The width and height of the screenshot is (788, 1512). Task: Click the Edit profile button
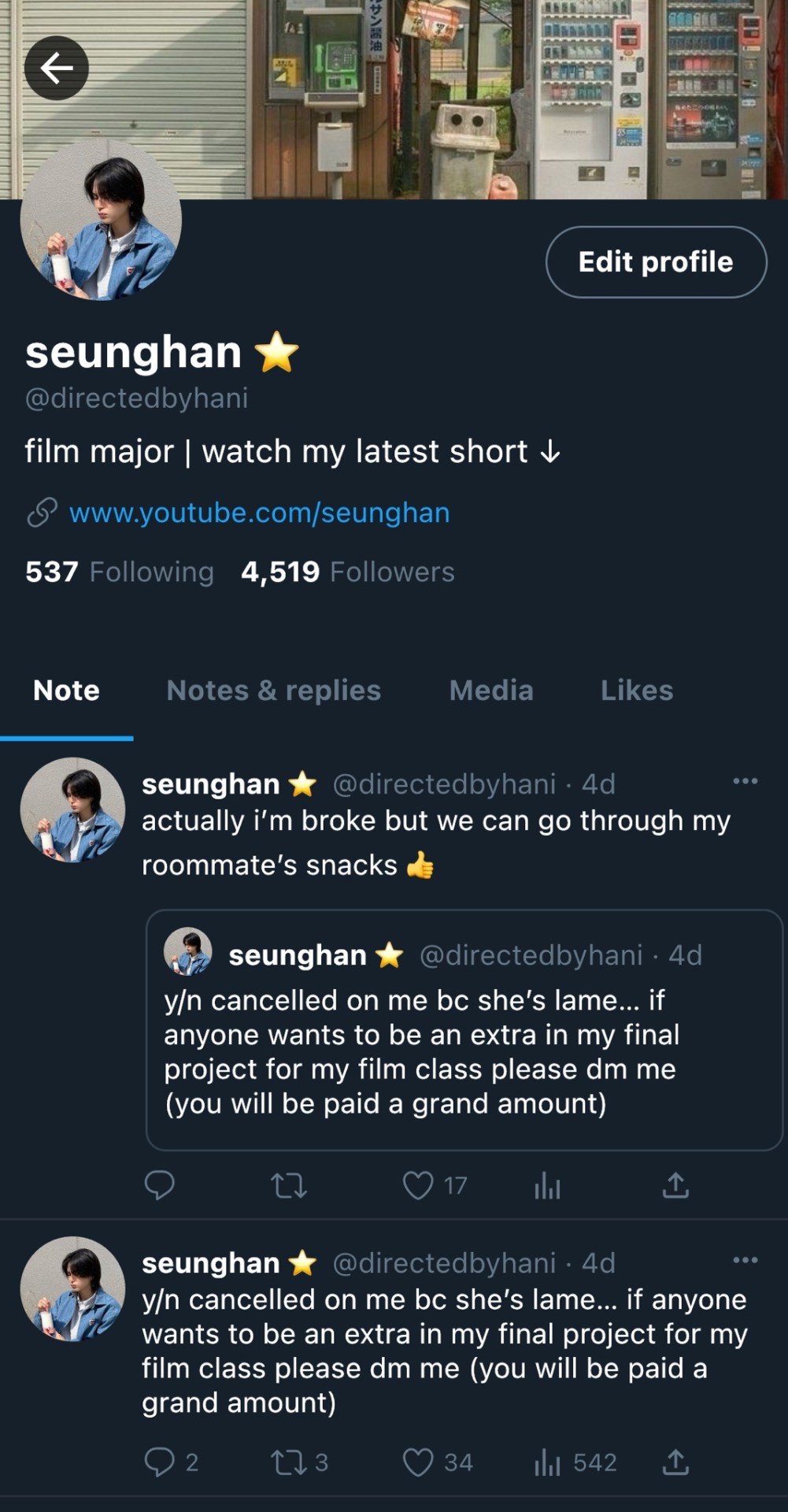pyautogui.click(x=656, y=262)
